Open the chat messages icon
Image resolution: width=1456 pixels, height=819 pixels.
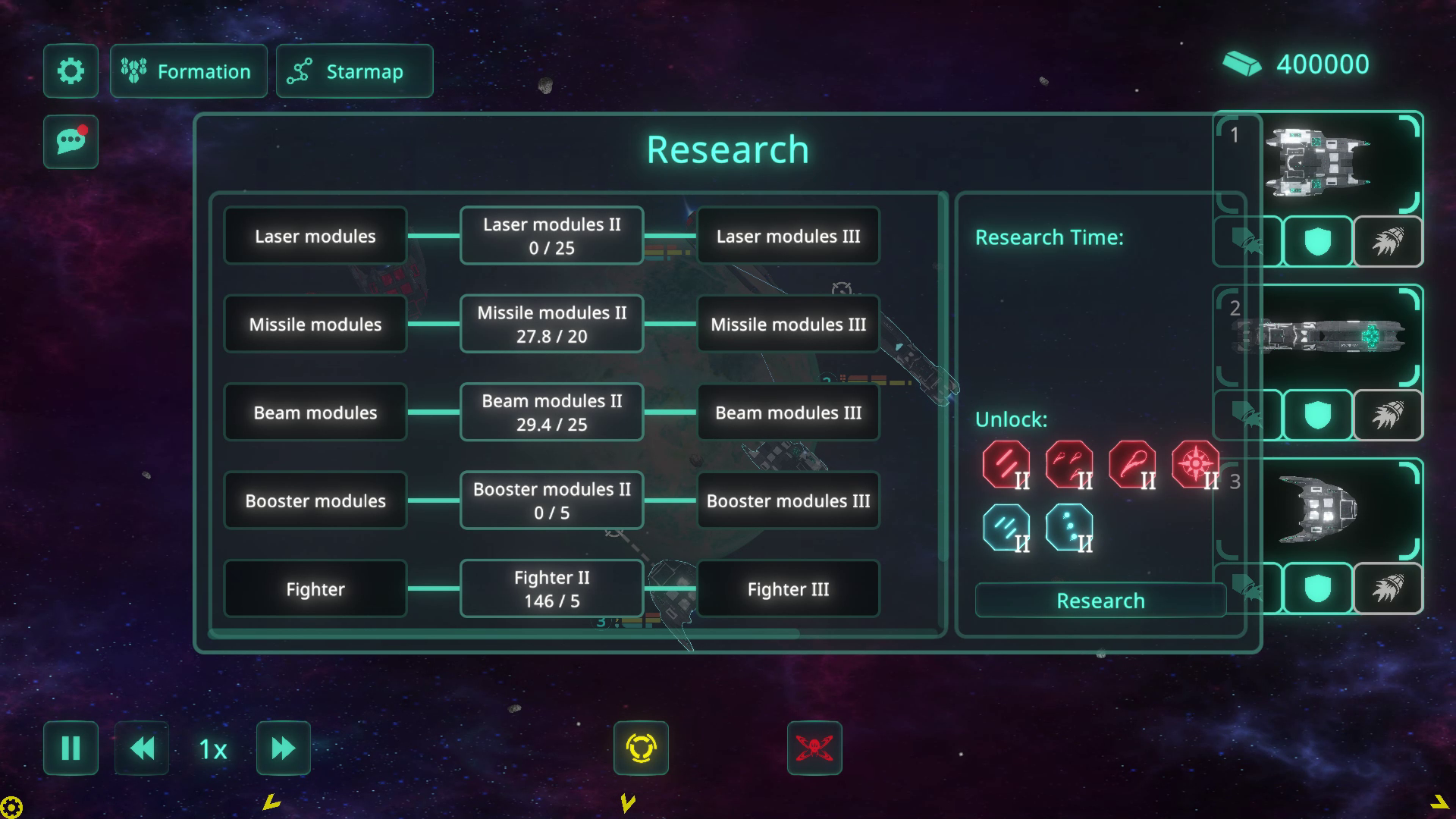coord(71,142)
